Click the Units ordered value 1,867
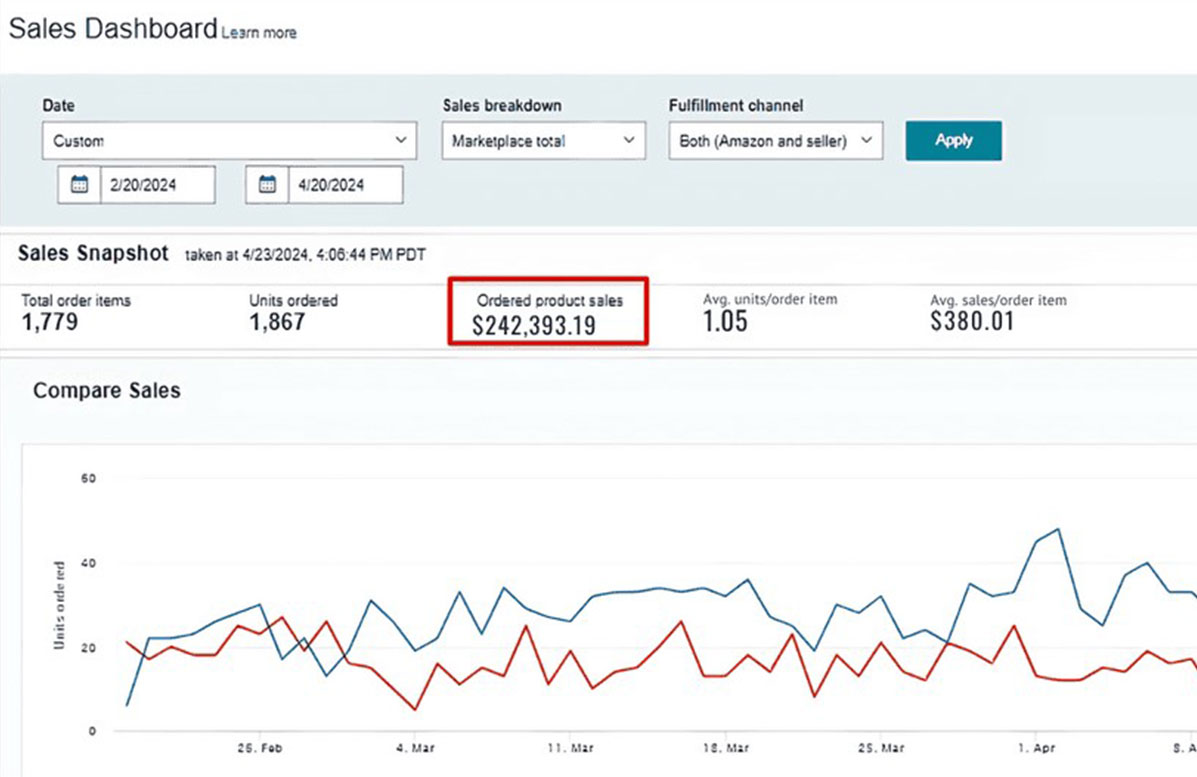Viewport: 1197px width, 777px height. click(277, 322)
